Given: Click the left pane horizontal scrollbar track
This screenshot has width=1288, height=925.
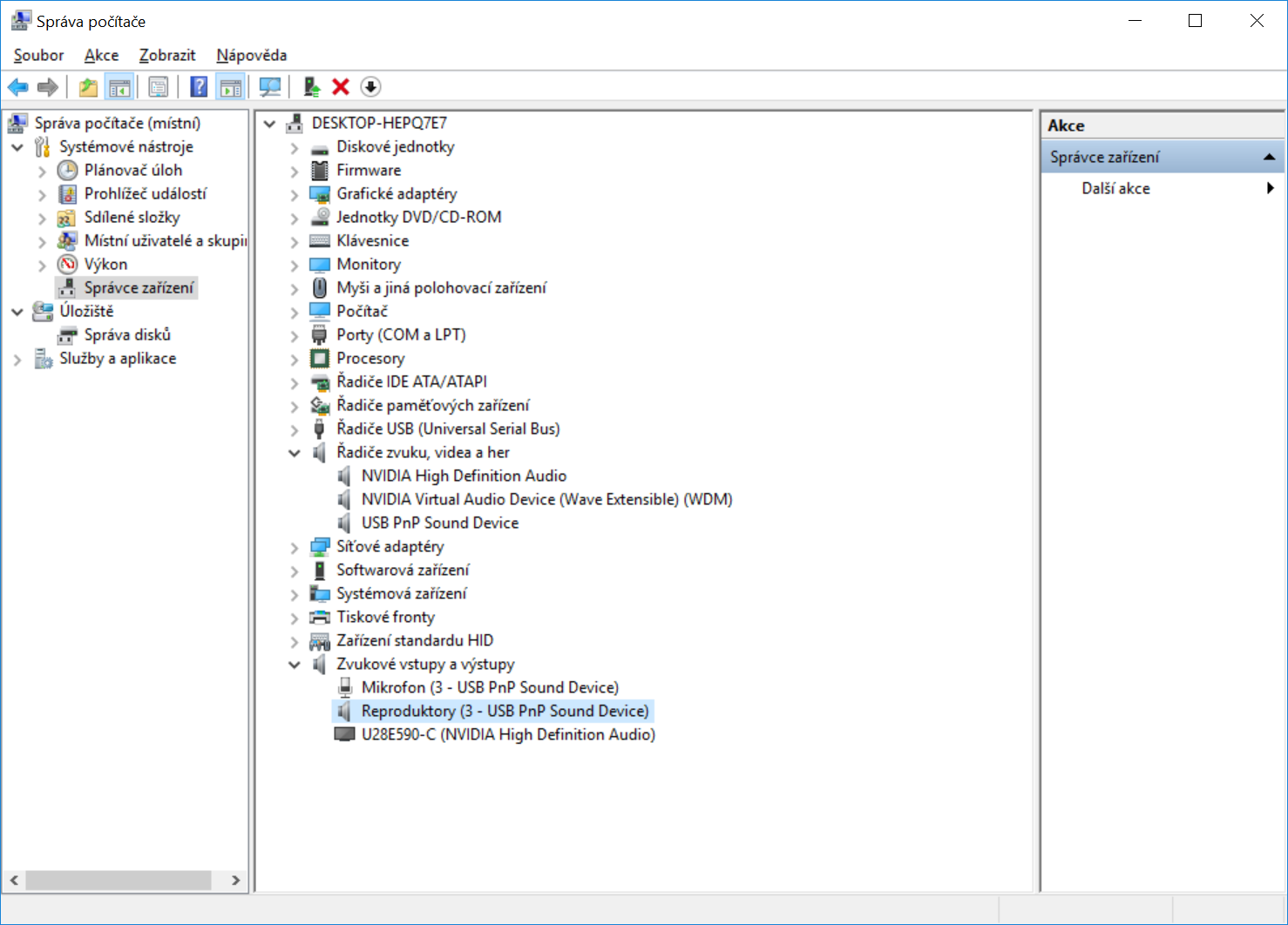Looking at the screenshot, I should click(220, 881).
